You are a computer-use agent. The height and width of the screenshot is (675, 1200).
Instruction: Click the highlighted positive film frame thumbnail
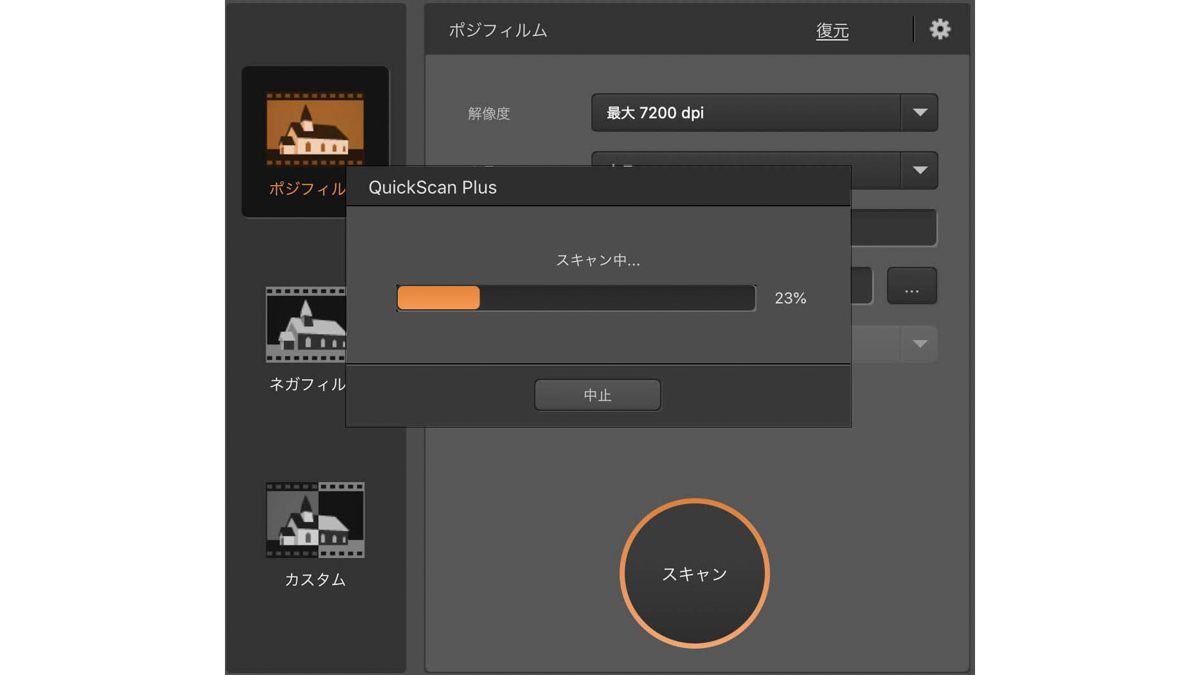pos(314,120)
